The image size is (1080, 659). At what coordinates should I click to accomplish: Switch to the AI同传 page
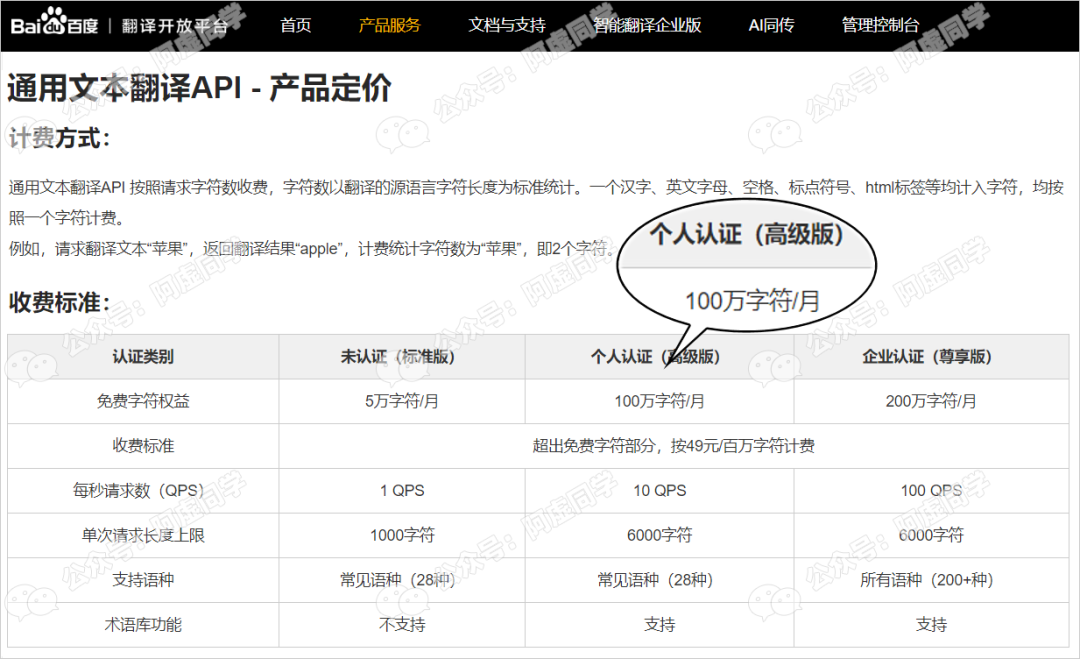tap(771, 25)
